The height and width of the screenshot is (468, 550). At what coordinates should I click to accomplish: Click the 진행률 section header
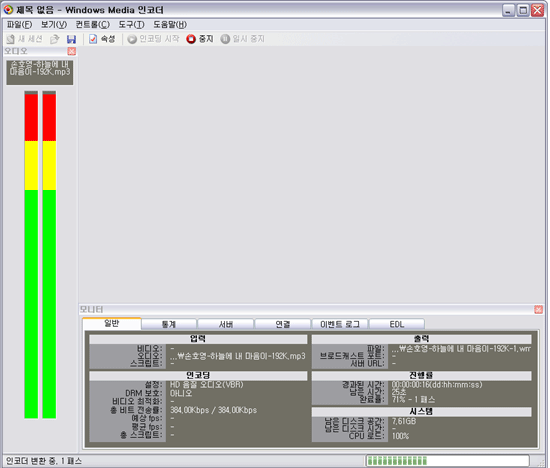pyautogui.click(x=421, y=376)
